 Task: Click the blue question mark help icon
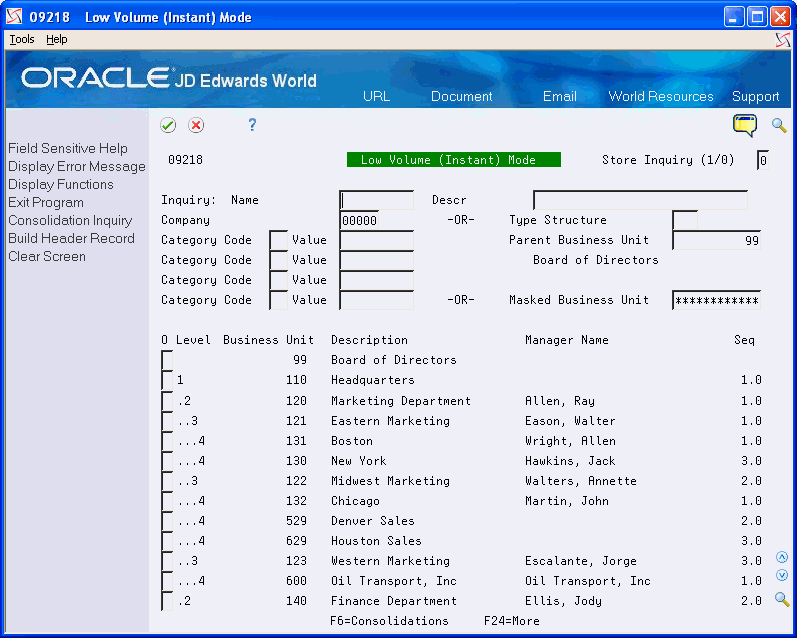pyautogui.click(x=252, y=125)
